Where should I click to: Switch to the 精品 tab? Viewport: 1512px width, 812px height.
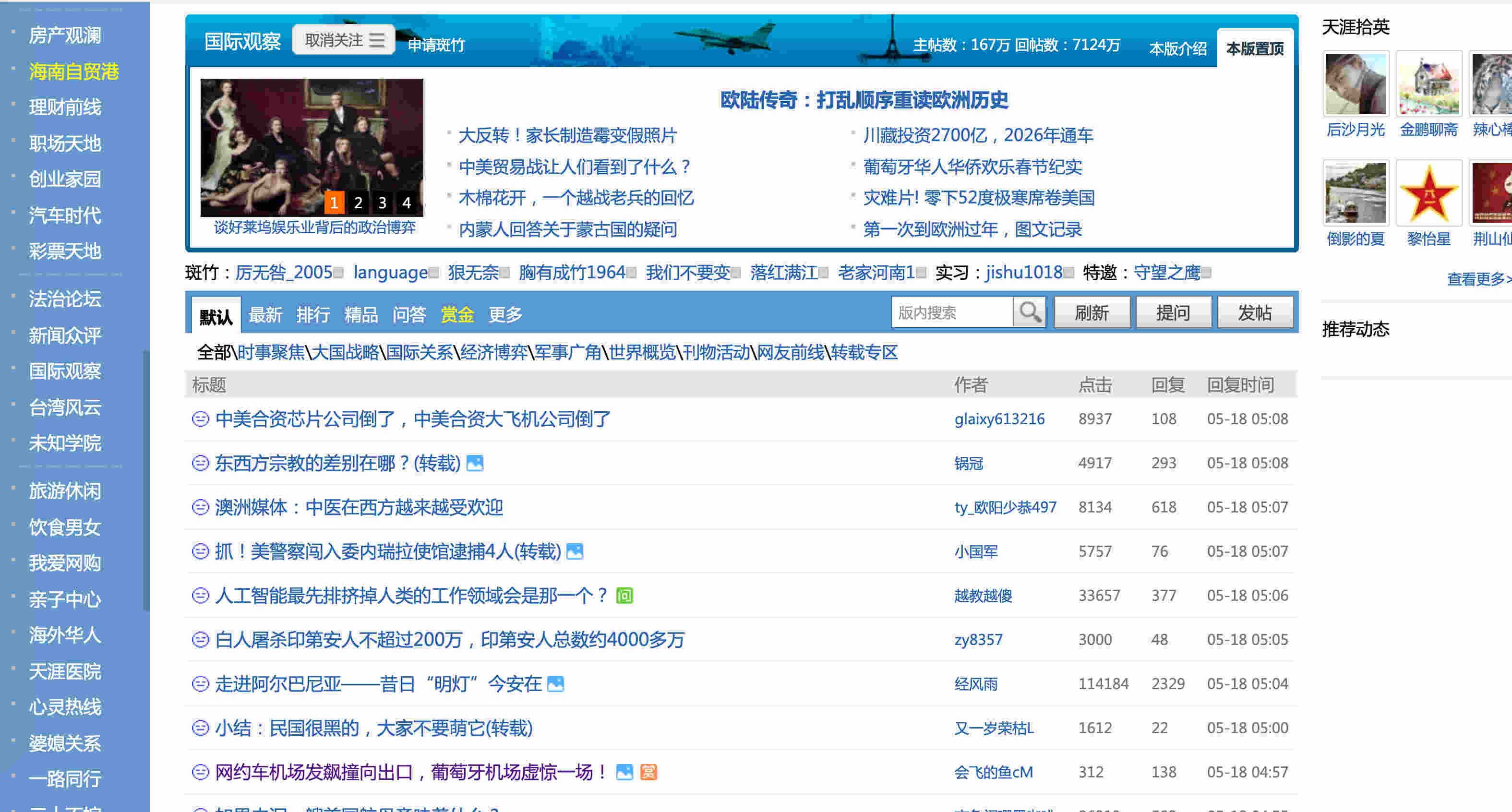(x=361, y=315)
